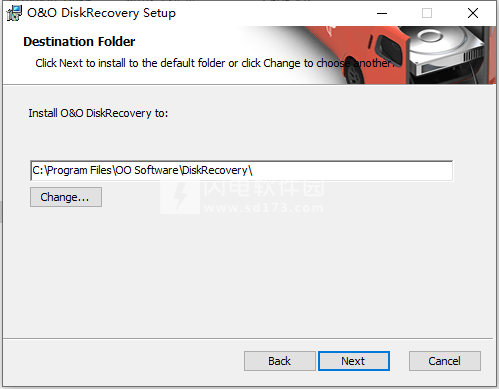Click the instruction text about default folder
The width and height of the screenshot is (499, 389).
pyautogui.click(x=215, y=63)
